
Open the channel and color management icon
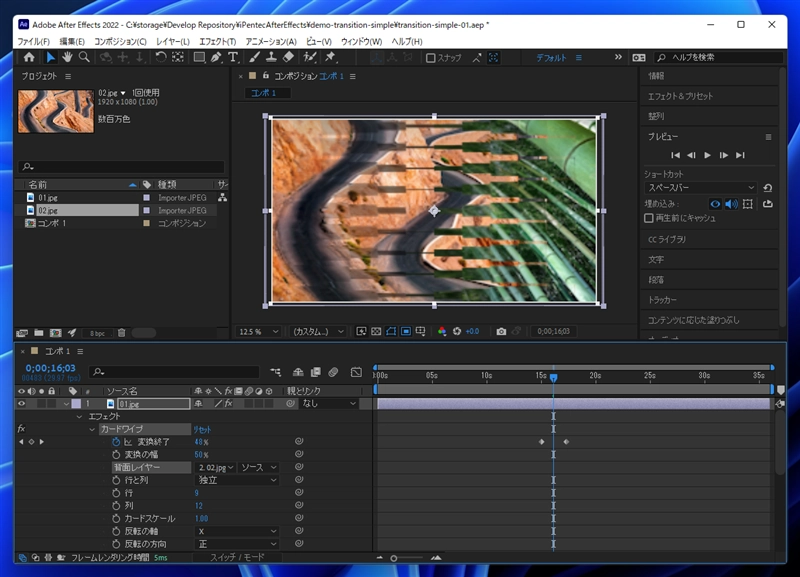point(442,332)
